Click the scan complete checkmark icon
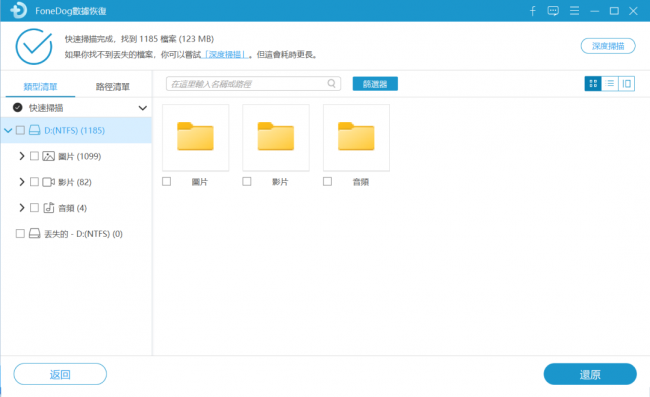Screen dimensions: 650x397 pyautogui.click(x=34, y=46)
